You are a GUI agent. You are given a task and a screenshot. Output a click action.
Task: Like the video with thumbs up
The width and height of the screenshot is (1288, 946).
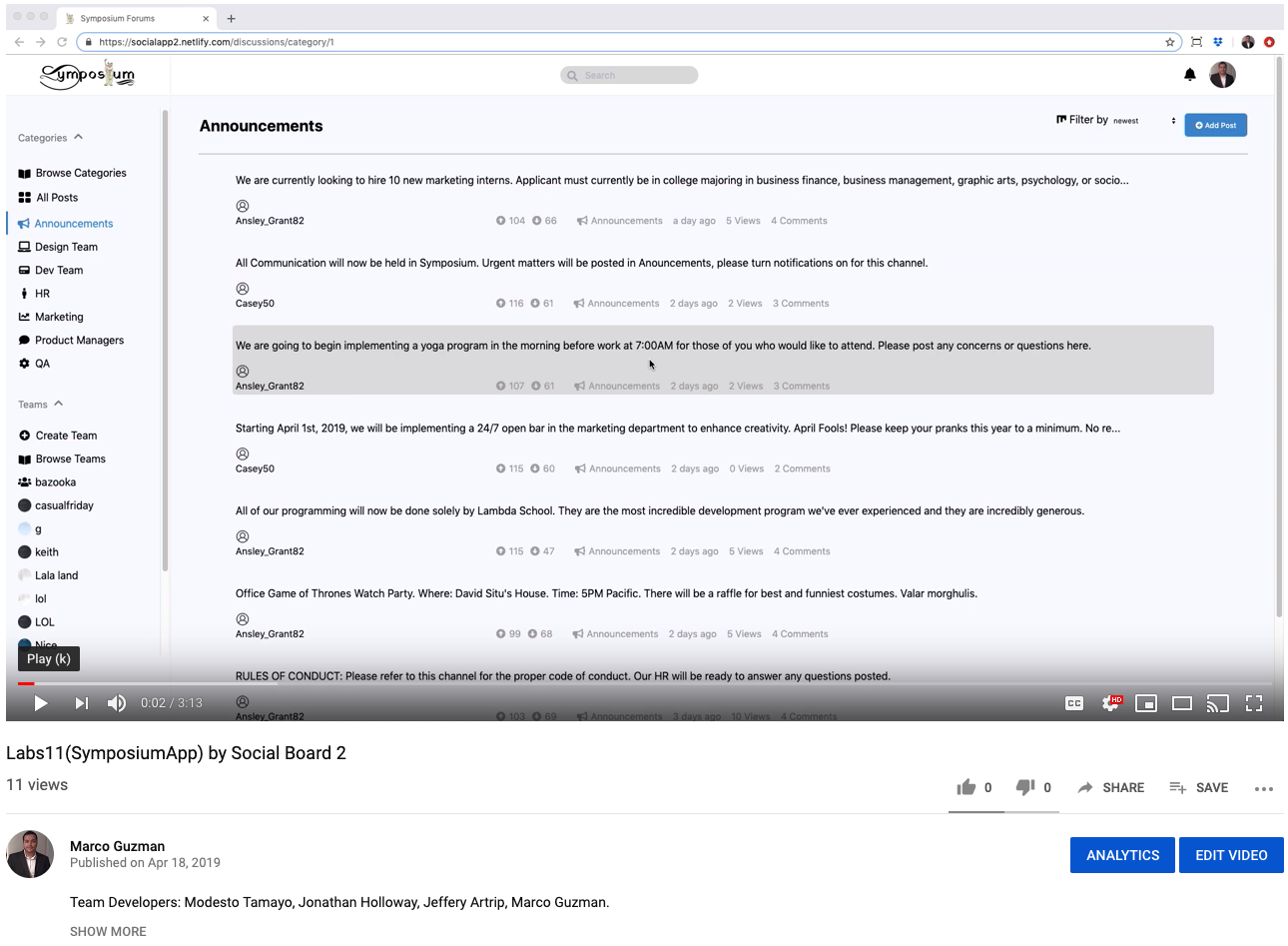(x=966, y=787)
